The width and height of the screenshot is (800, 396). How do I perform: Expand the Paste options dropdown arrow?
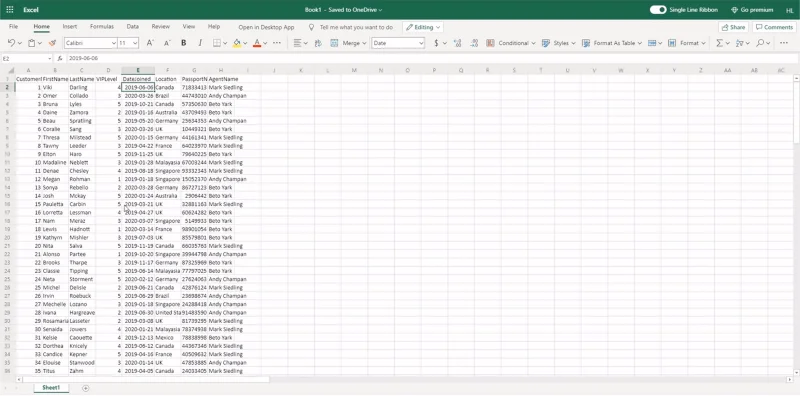coord(39,43)
